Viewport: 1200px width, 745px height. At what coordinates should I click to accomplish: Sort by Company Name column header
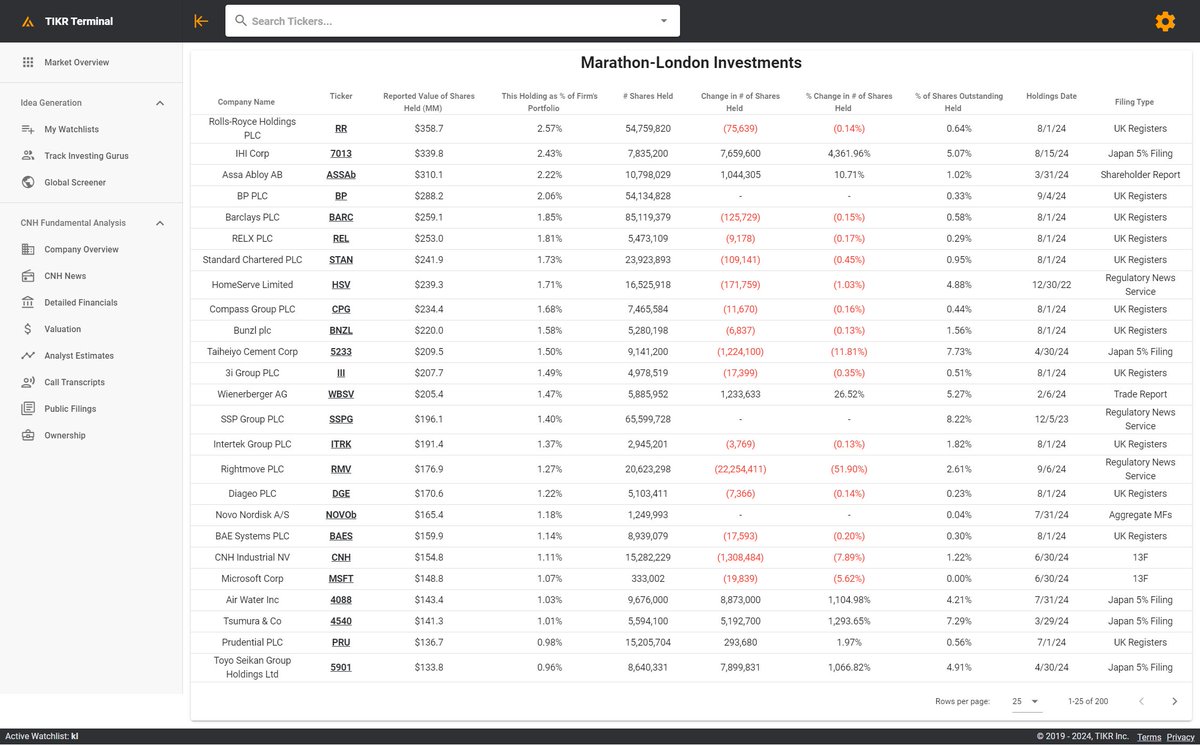tap(246, 102)
